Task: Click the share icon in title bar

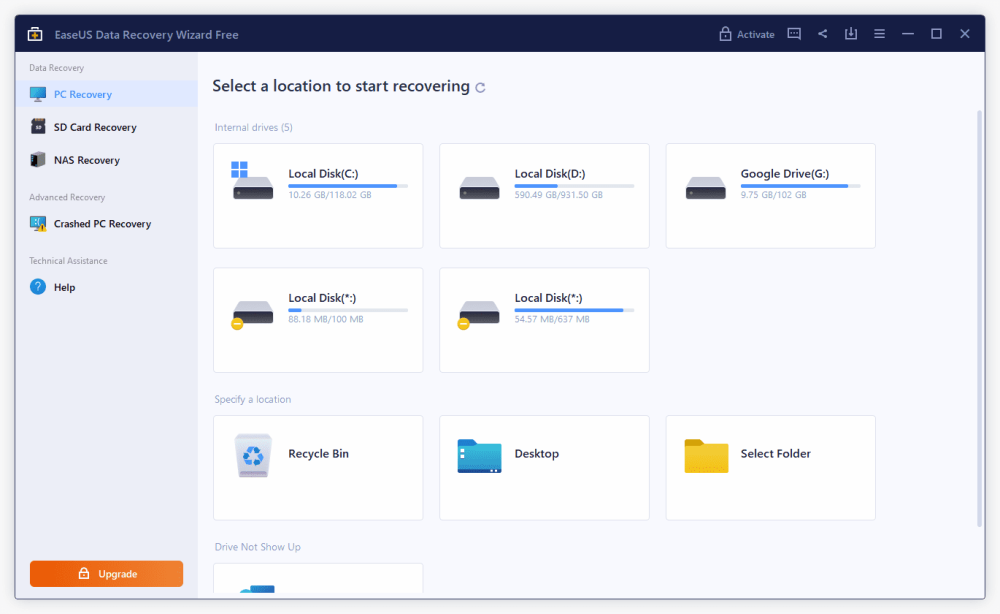Action: [x=823, y=34]
